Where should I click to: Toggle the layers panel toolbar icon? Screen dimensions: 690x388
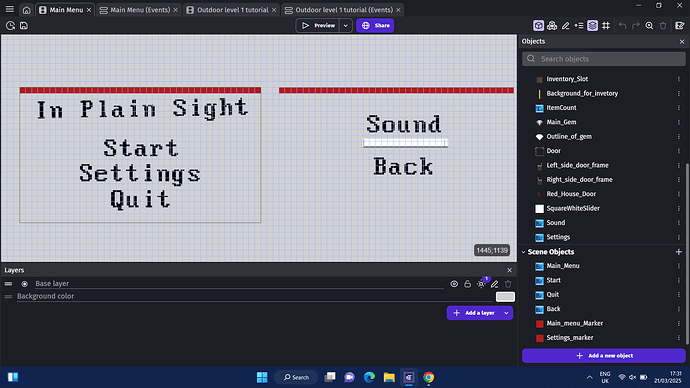tap(592, 26)
